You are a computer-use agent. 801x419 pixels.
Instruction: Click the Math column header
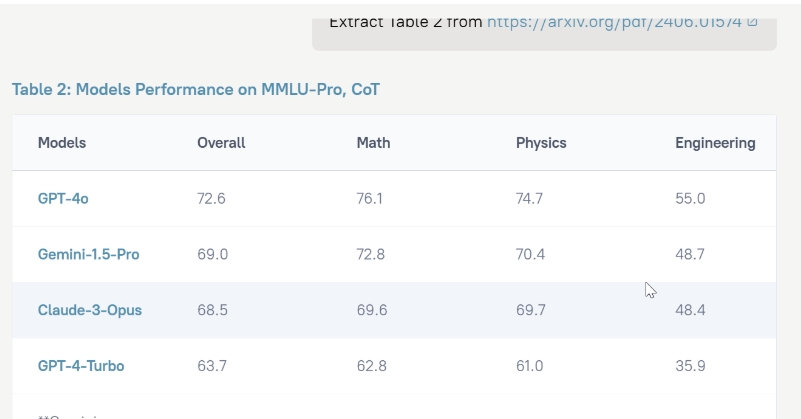(x=373, y=143)
